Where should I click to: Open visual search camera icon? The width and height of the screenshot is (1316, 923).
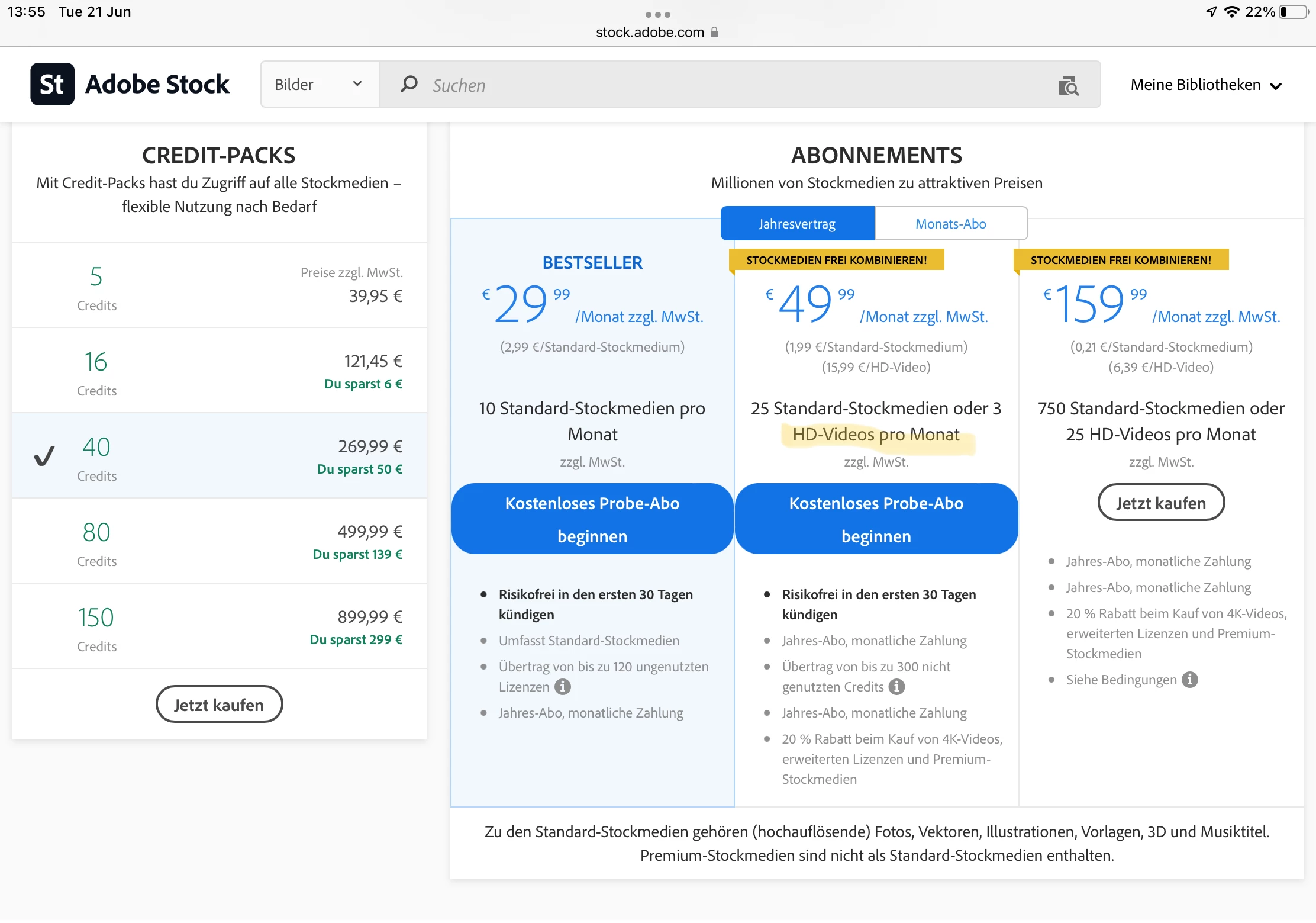1068,86
